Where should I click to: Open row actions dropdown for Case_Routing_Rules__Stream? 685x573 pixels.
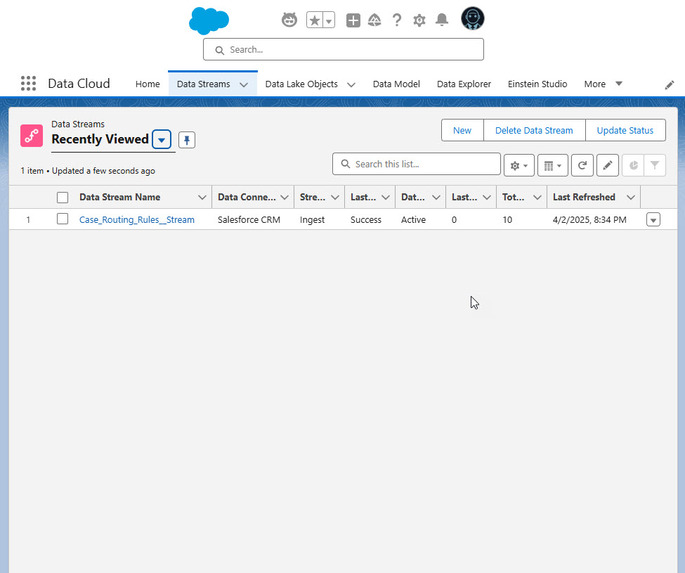[653, 219]
